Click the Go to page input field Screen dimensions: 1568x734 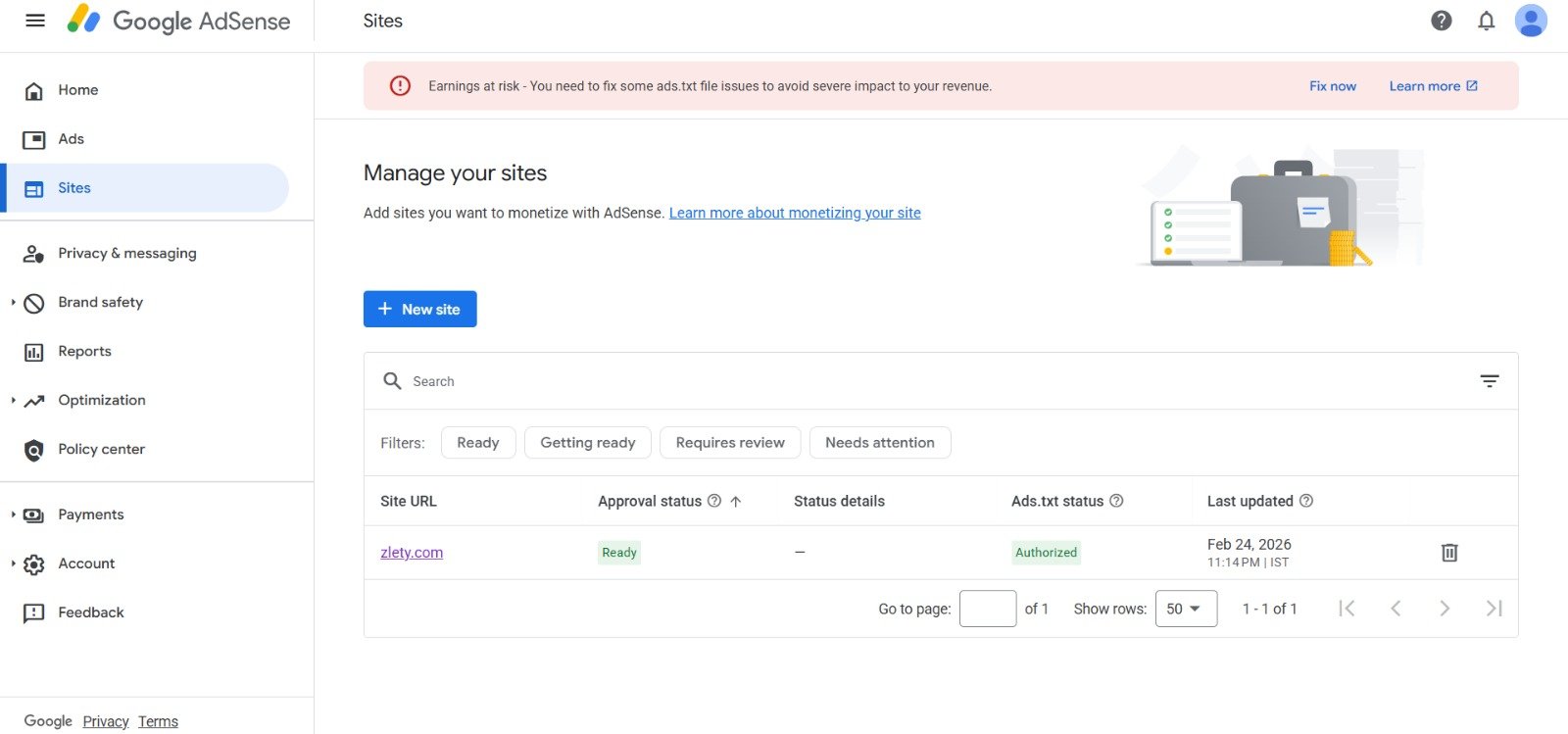pyautogui.click(x=987, y=609)
